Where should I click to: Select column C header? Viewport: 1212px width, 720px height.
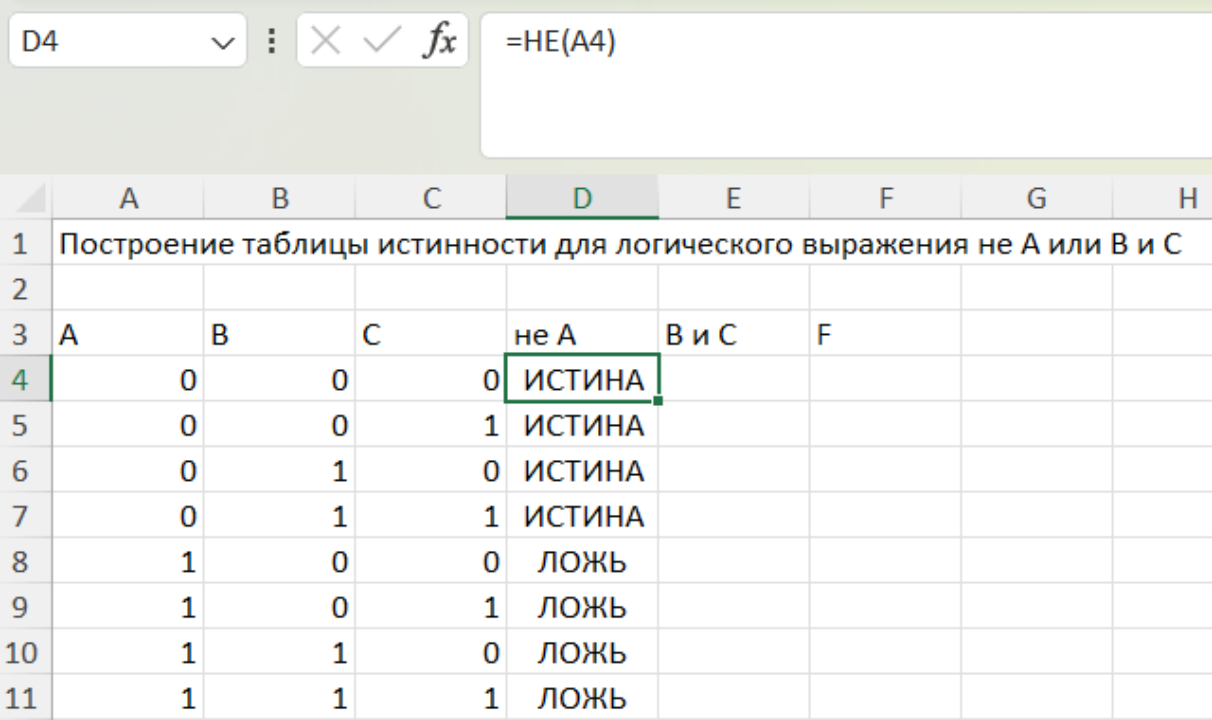click(430, 199)
